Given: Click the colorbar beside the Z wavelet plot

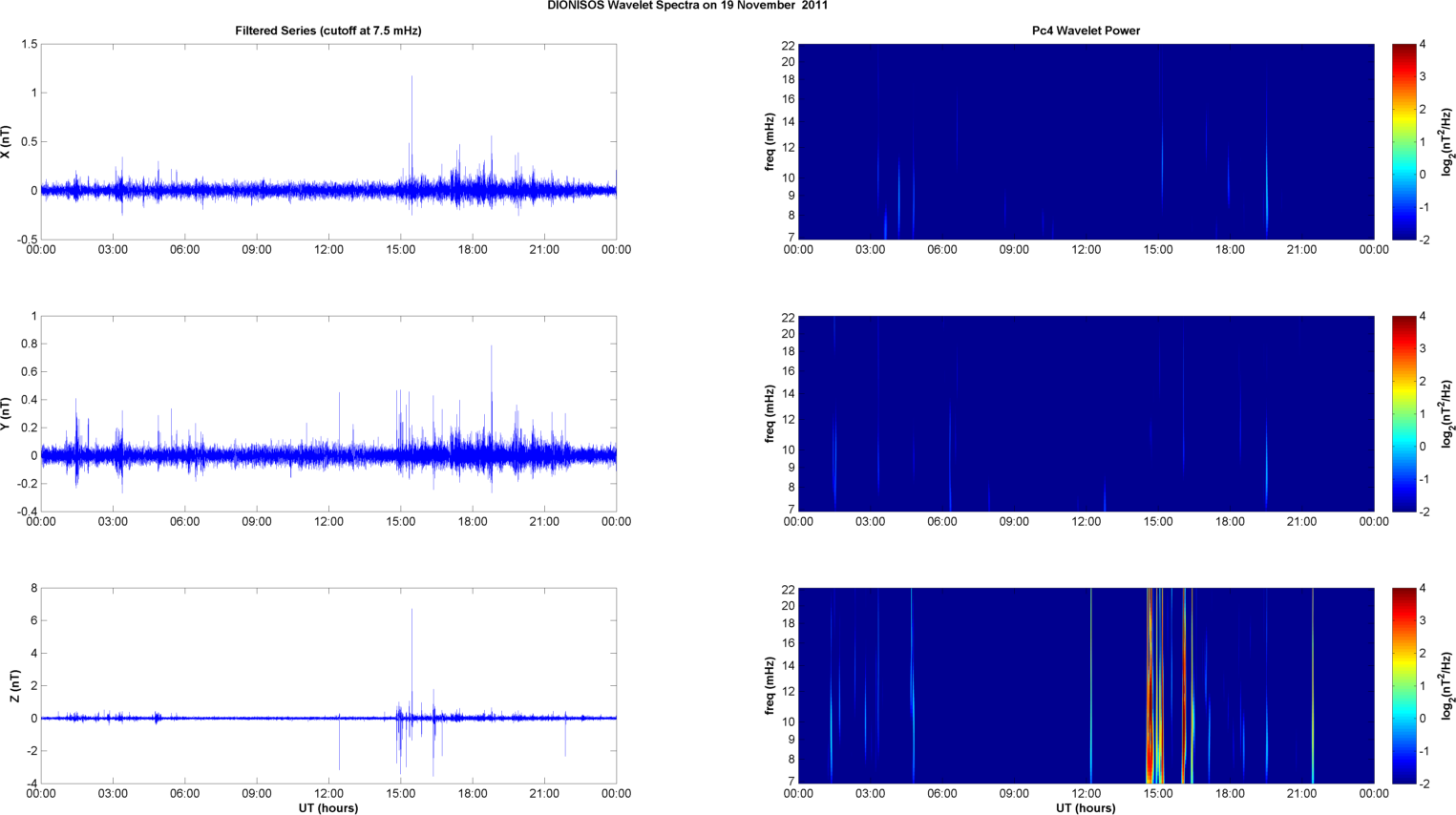Looking at the screenshot, I should 1403,685.
